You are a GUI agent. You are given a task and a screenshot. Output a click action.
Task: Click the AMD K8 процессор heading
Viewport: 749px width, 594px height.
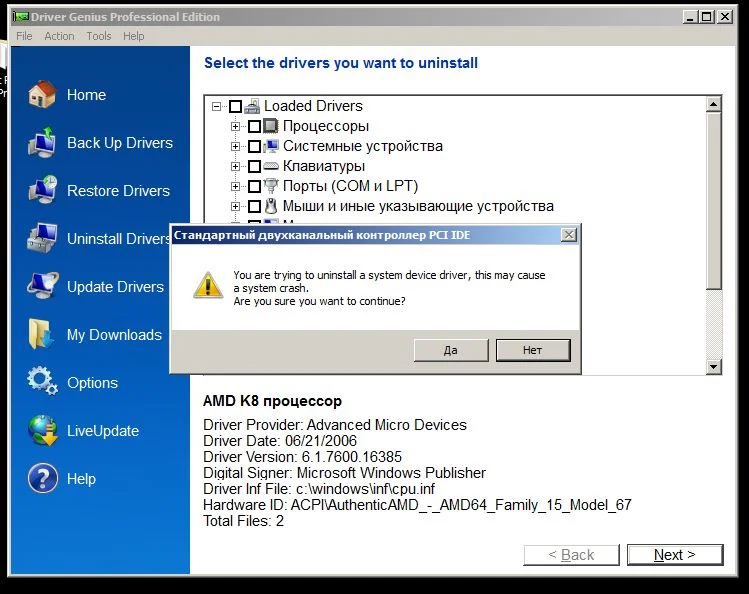click(x=272, y=401)
